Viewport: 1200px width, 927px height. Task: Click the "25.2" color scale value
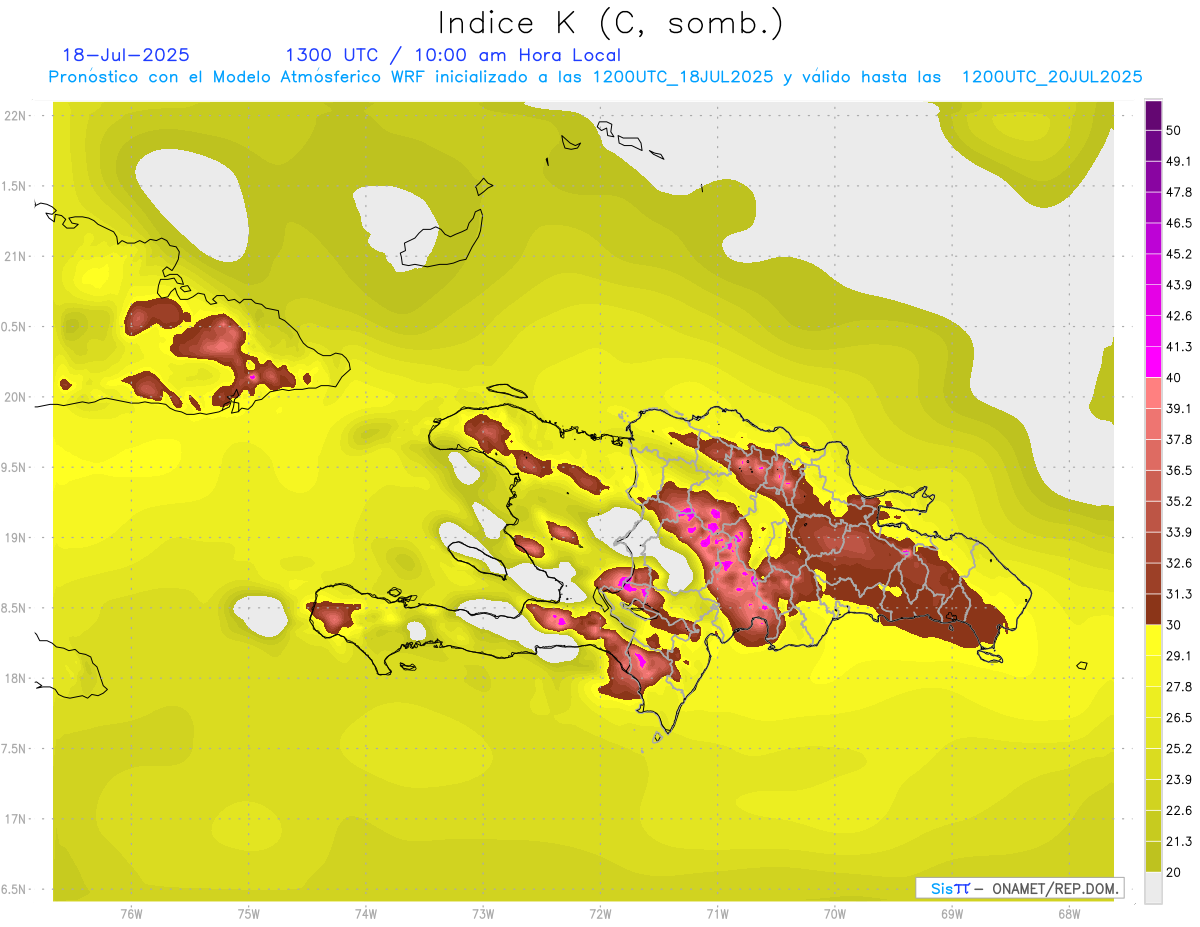tap(1179, 748)
